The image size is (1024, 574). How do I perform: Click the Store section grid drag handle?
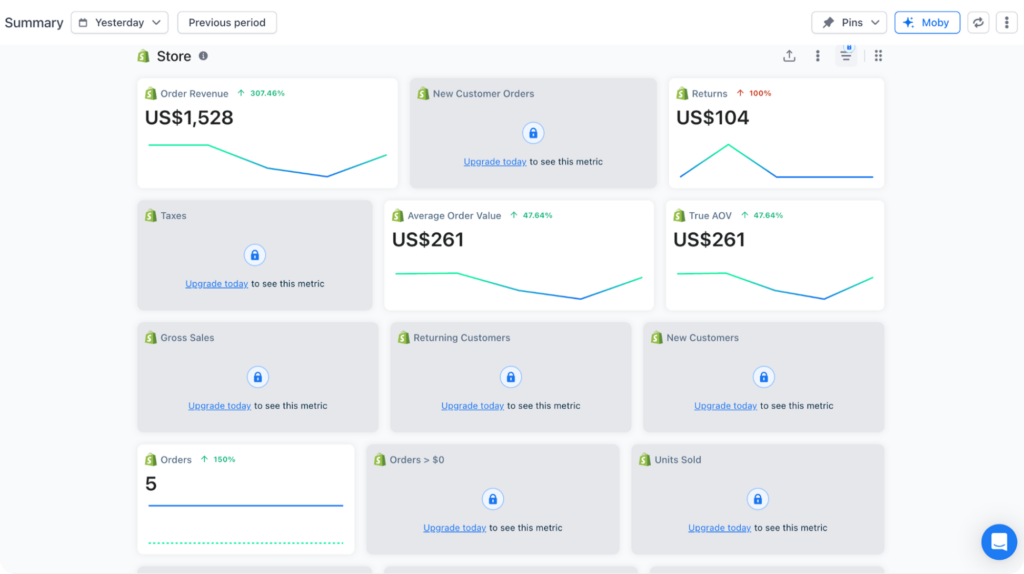click(x=878, y=56)
